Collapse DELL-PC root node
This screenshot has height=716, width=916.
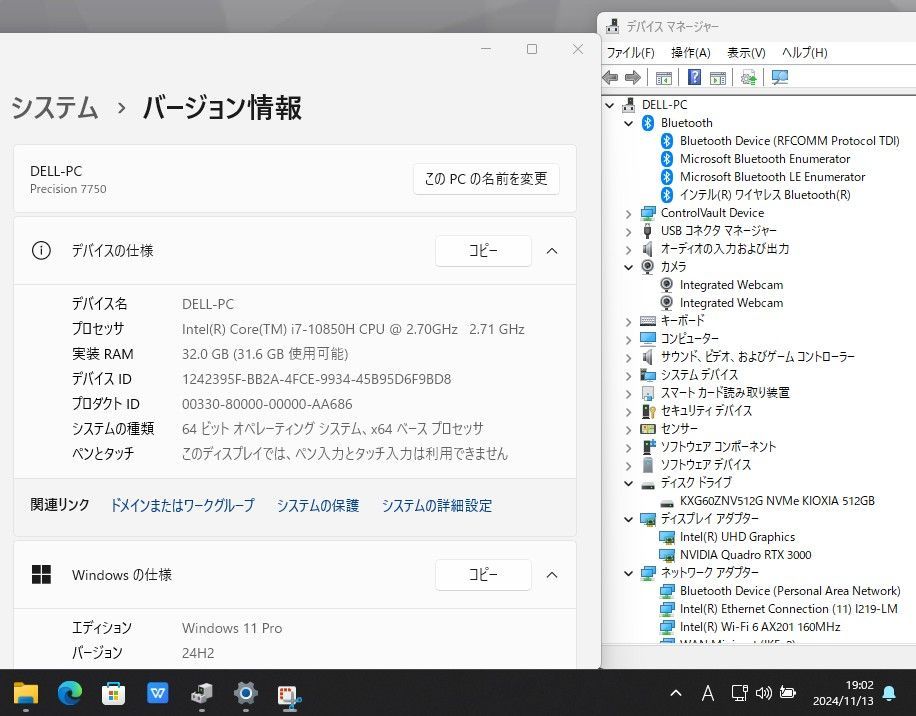point(610,105)
